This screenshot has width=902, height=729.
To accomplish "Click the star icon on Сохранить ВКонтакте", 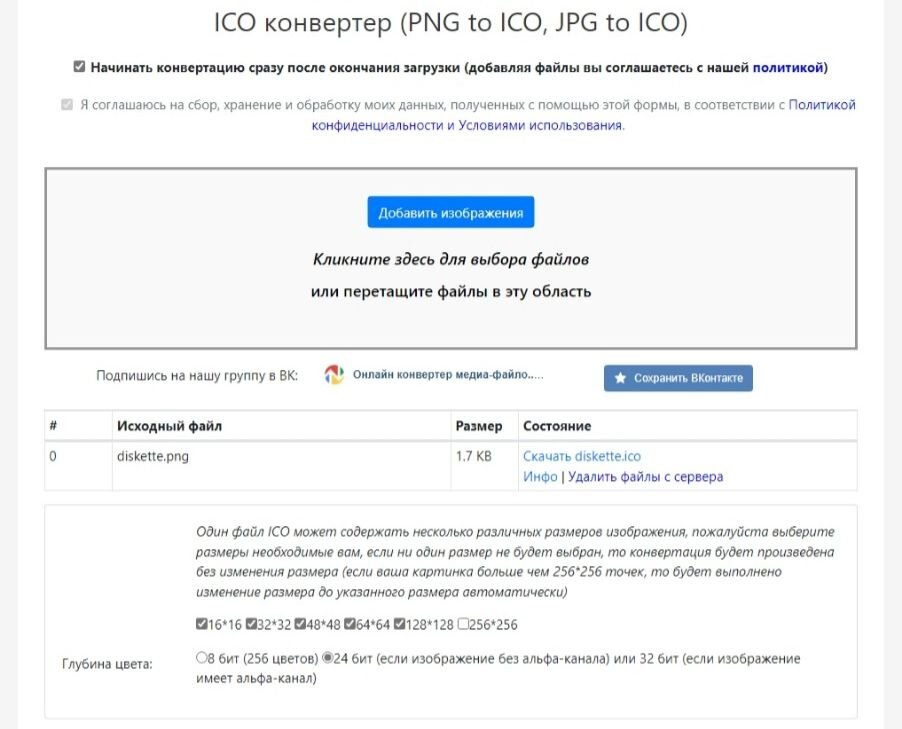I will click(620, 378).
